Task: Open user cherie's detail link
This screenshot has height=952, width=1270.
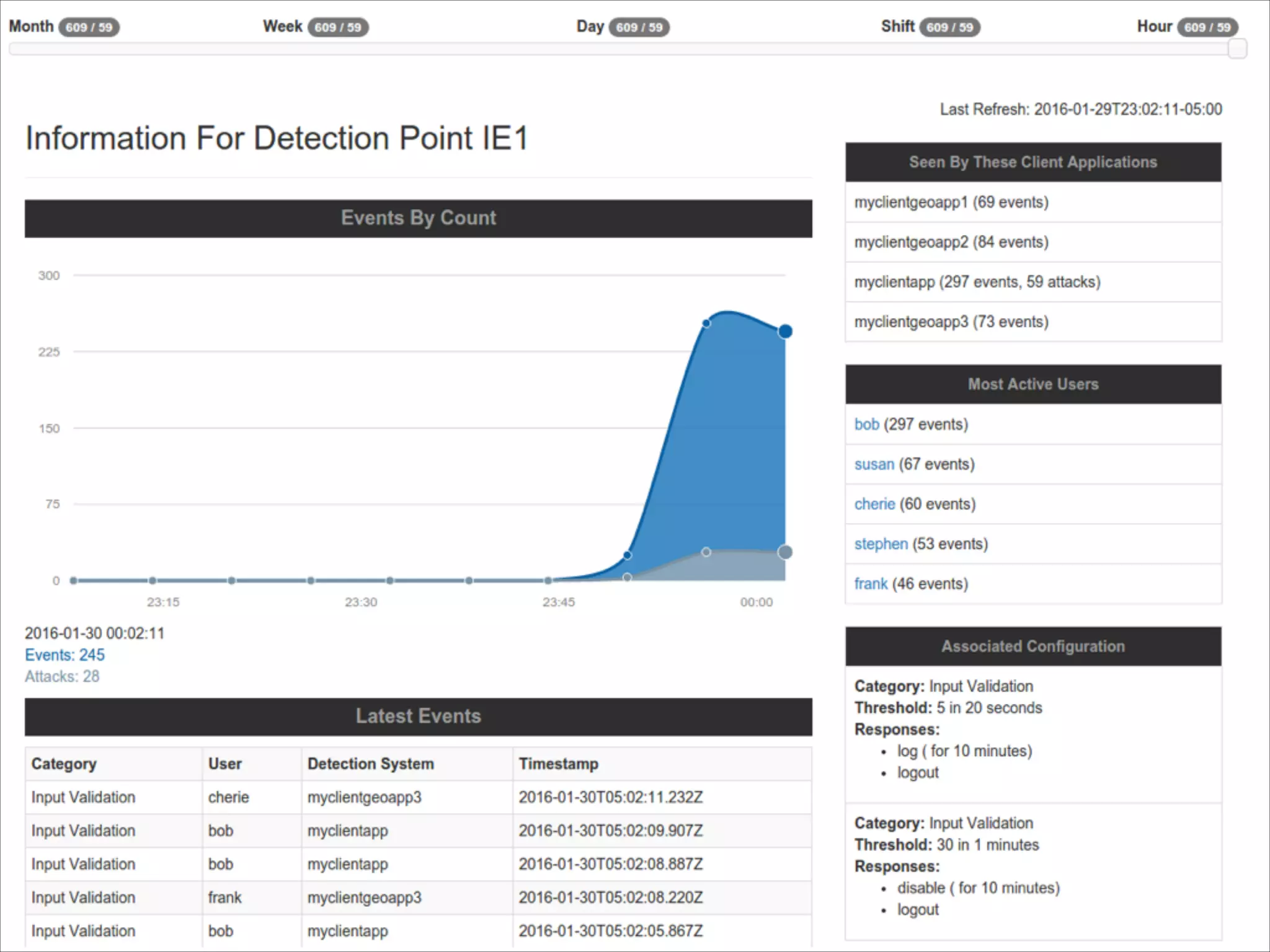Action: click(x=874, y=504)
